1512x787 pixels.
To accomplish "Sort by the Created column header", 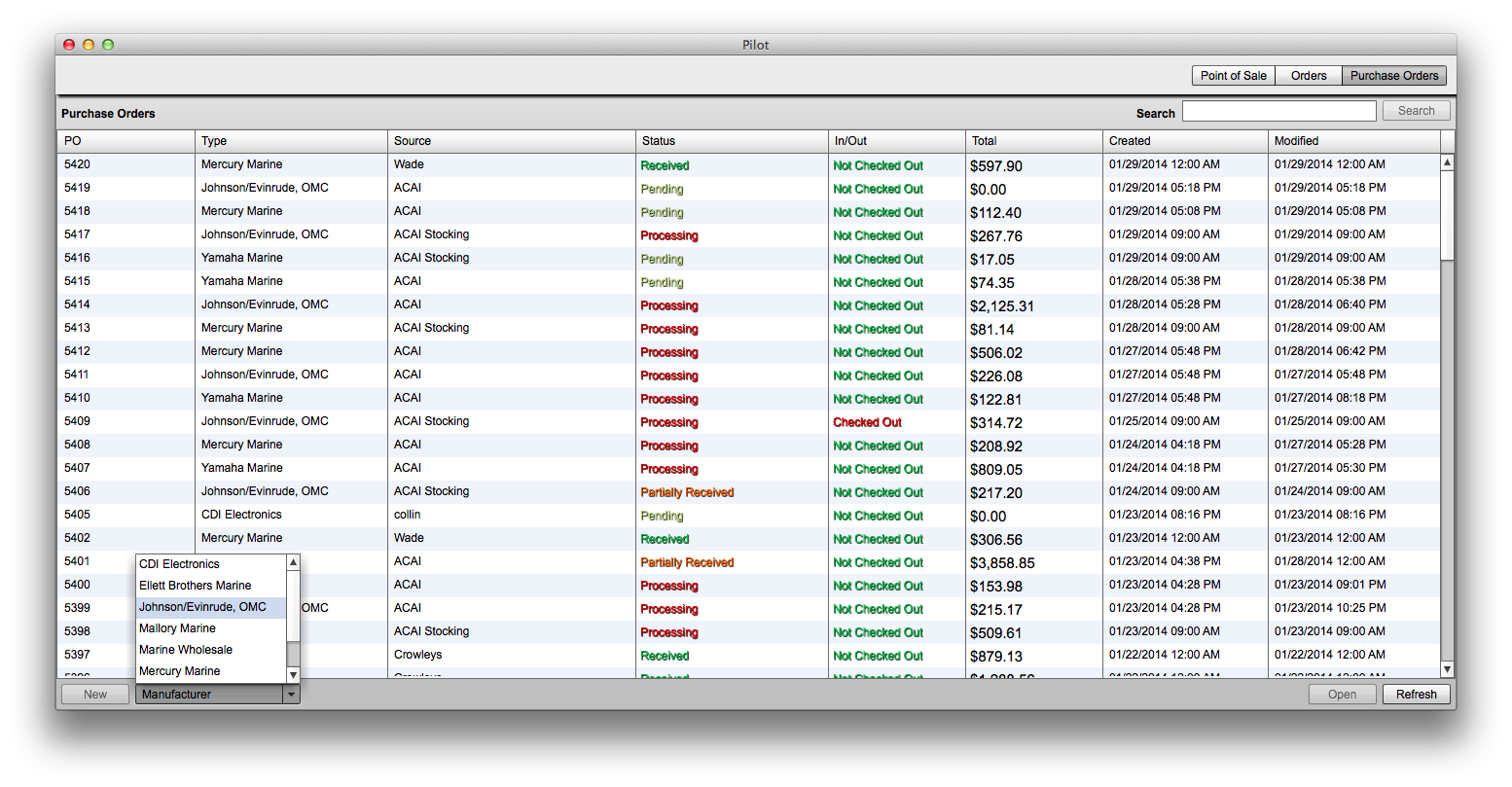I will [x=1185, y=141].
